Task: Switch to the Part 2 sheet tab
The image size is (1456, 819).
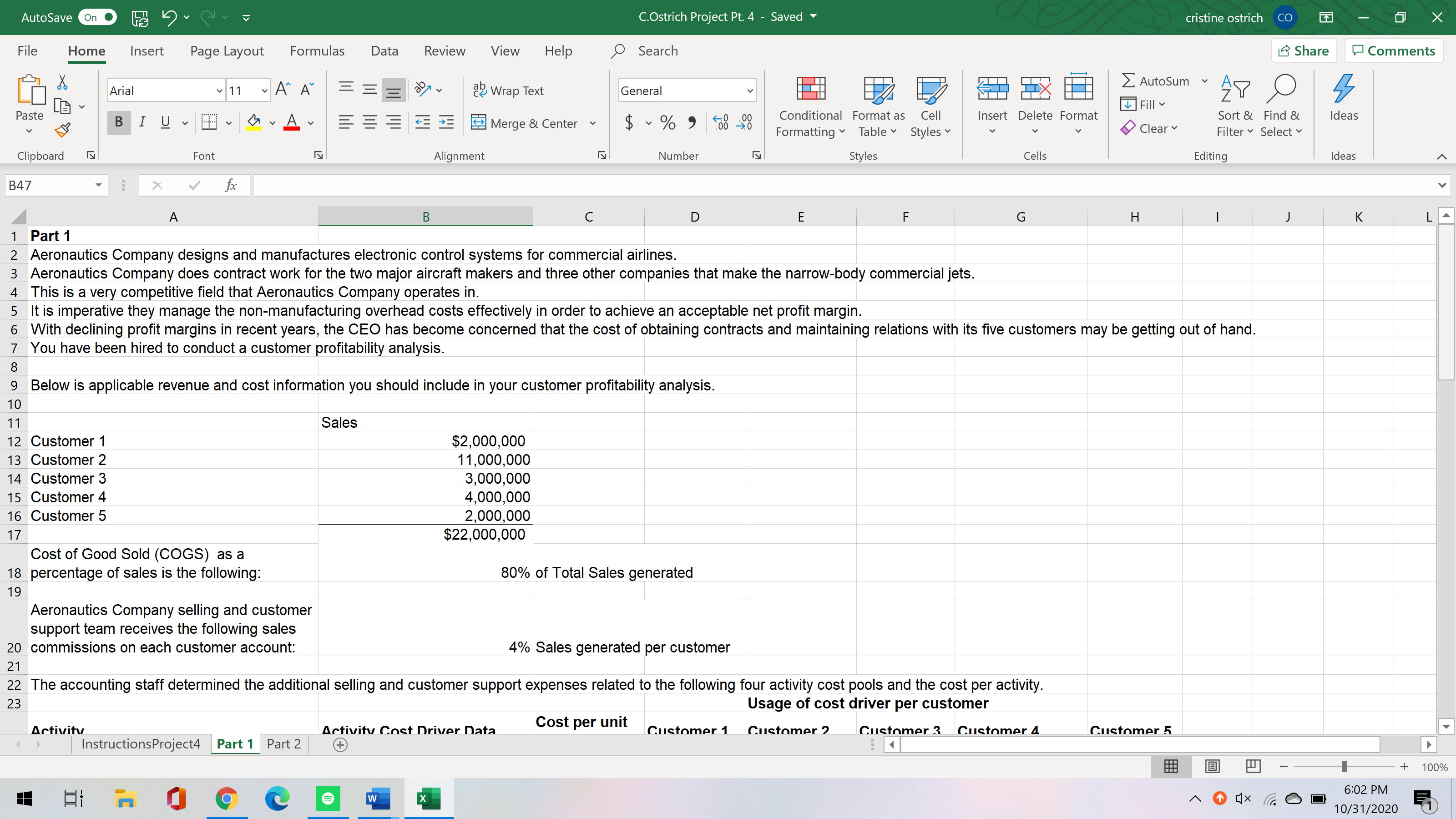Action: click(x=284, y=744)
